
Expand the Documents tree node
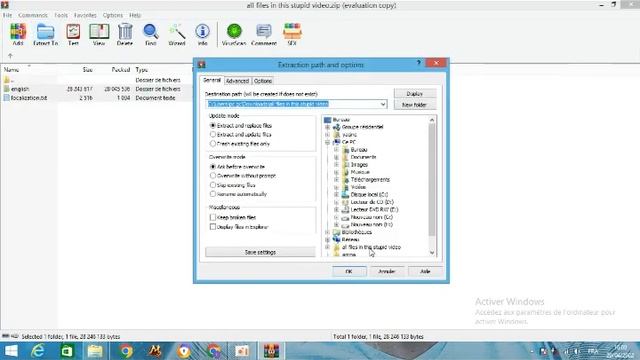[336, 157]
